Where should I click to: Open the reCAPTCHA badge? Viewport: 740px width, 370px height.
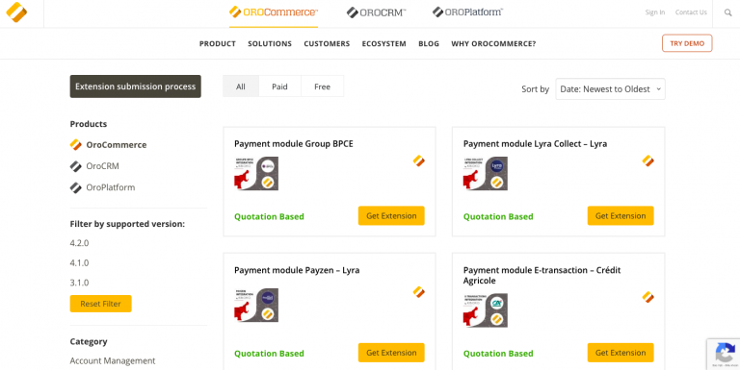[x=723, y=353]
